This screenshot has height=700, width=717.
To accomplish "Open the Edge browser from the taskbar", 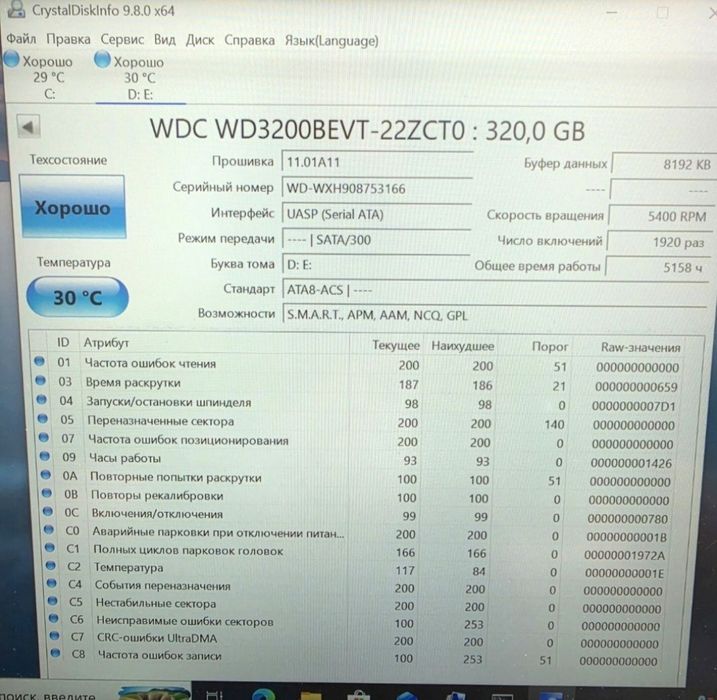I will (x=263, y=694).
